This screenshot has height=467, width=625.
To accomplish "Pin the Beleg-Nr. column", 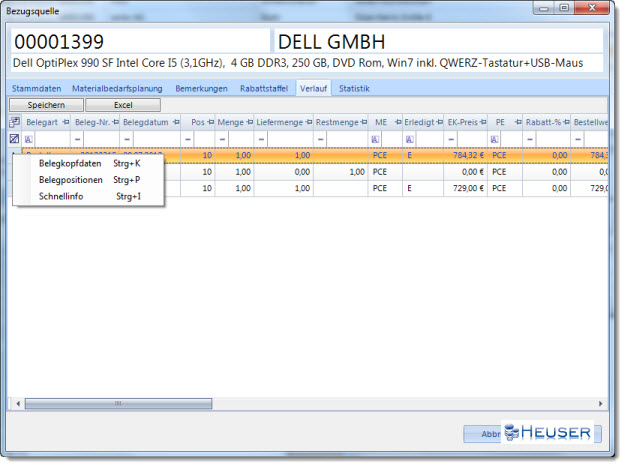I will coord(116,122).
